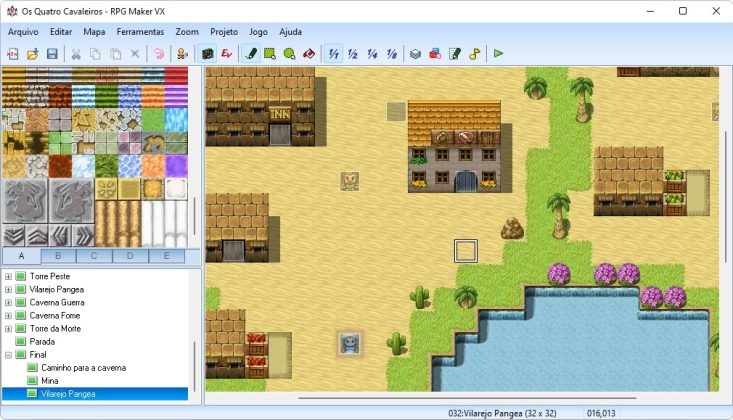Image resolution: width=733 pixels, height=420 pixels.
Task: Select the highlighted Vilarejo Pangea map under Final
Action: (68, 394)
